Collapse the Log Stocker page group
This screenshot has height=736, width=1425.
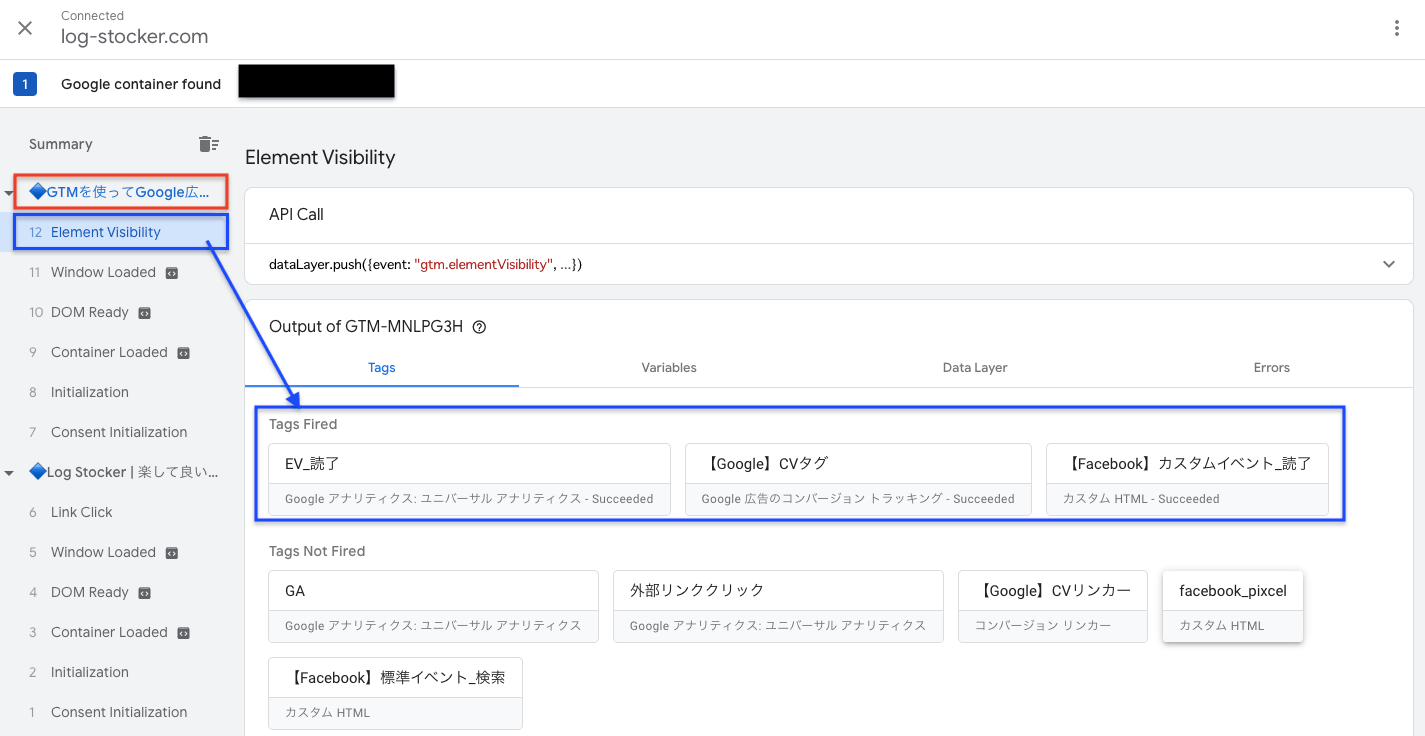click(x=10, y=472)
